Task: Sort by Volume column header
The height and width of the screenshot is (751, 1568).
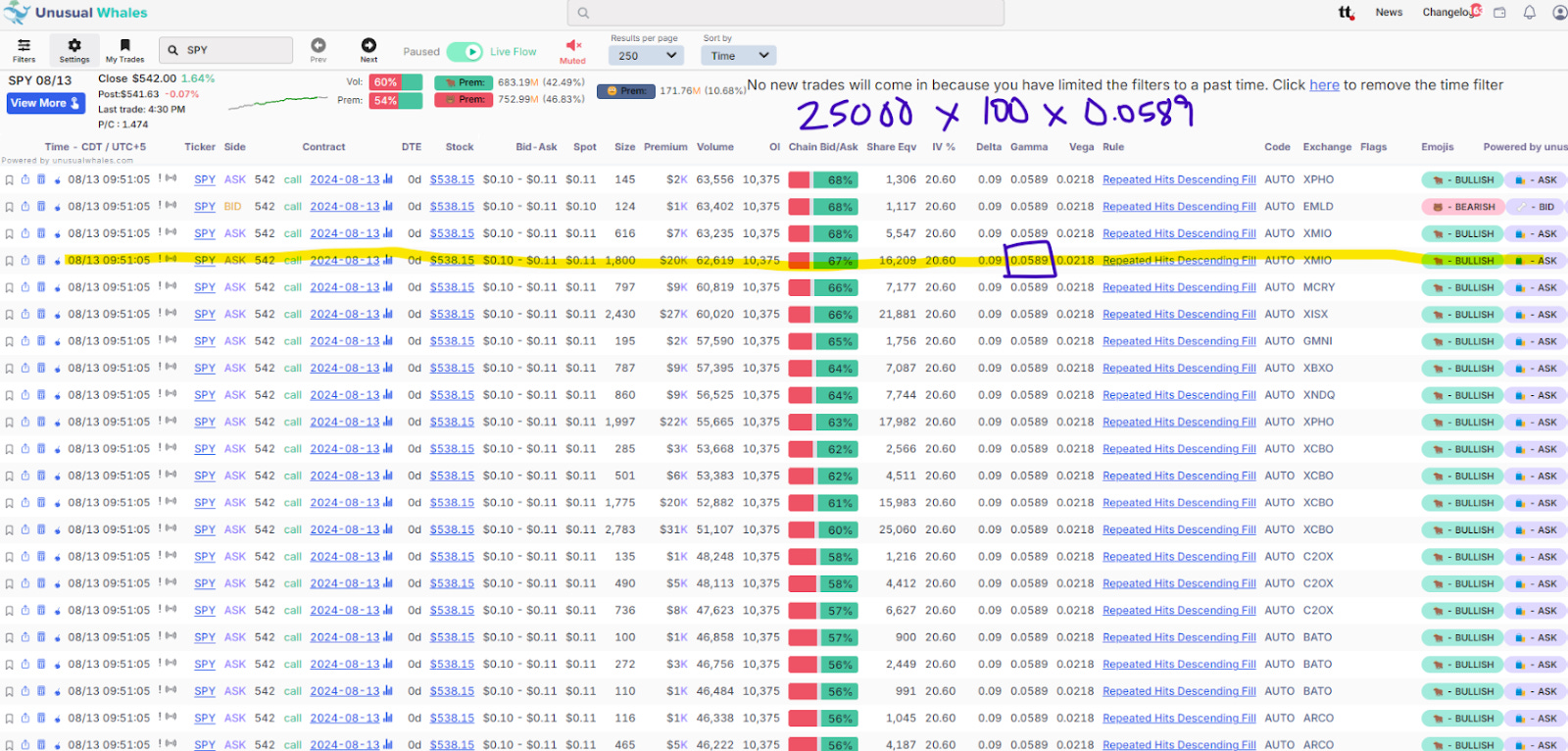Action: 715,147
